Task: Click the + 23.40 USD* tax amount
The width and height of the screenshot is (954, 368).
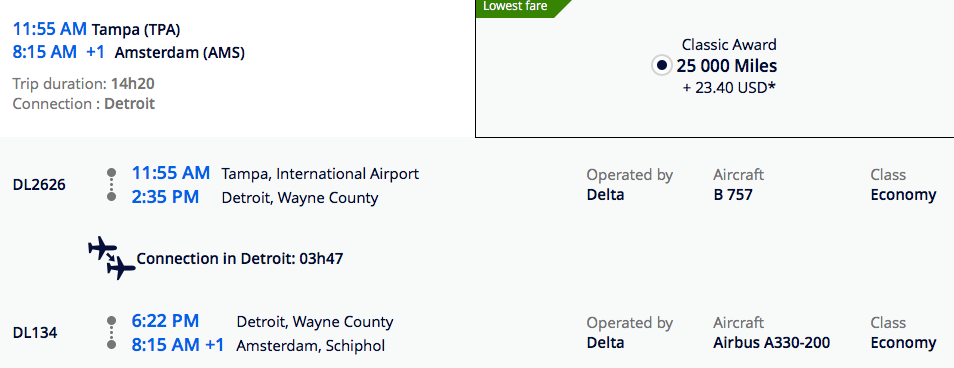Action: pyautogui.click(x=729, y=88)
